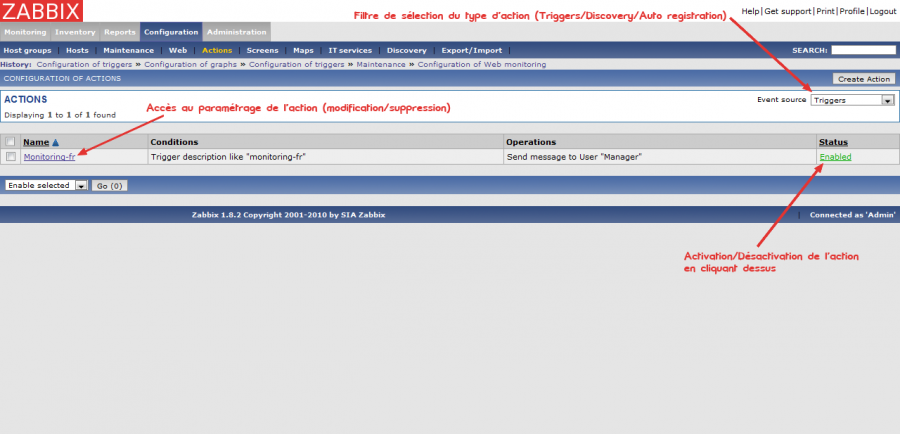The height and width of the screenshot is (434, 900).
Task: Sort table by Status column header
Action: (833, 142)
